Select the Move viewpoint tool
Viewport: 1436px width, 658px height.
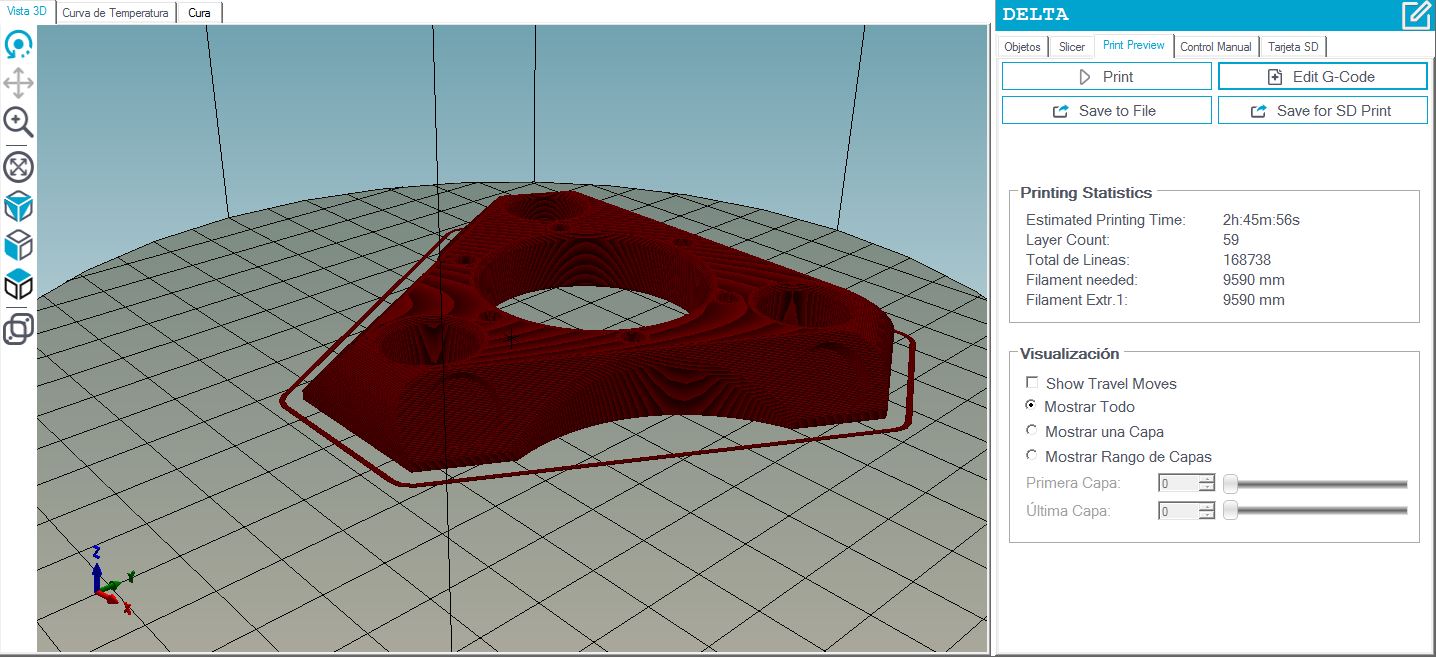tap(19, 83)
